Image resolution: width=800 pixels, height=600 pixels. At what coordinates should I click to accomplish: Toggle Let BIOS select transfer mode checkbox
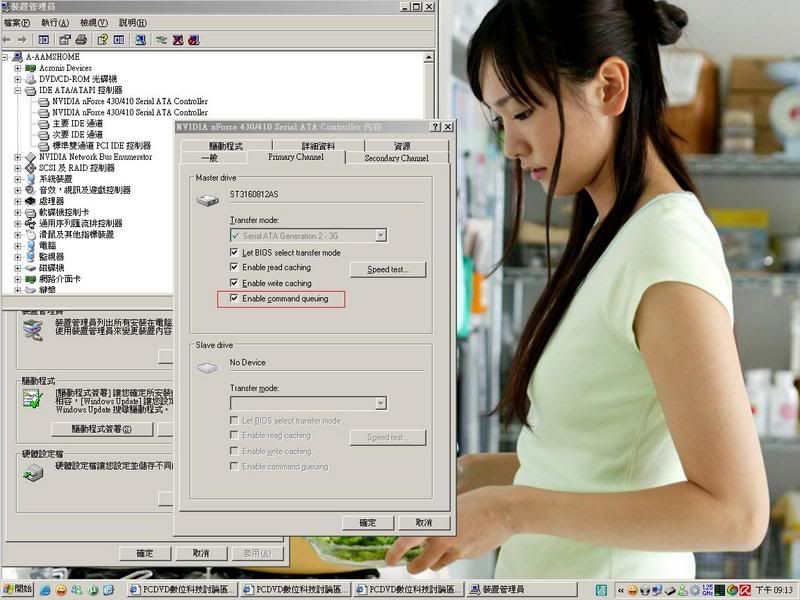[x=234, y=253]
